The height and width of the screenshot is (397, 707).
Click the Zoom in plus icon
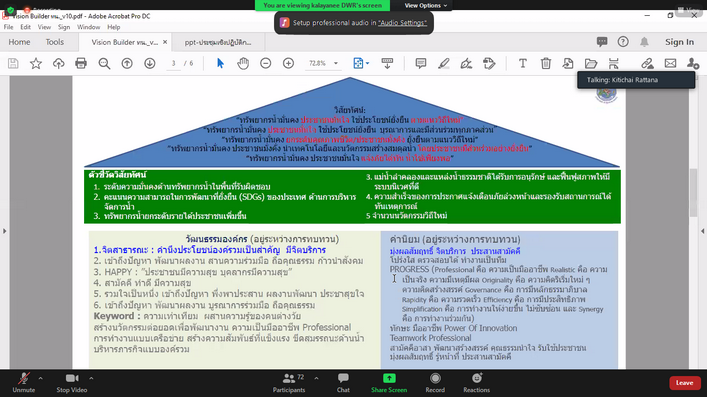click(289, 64)
